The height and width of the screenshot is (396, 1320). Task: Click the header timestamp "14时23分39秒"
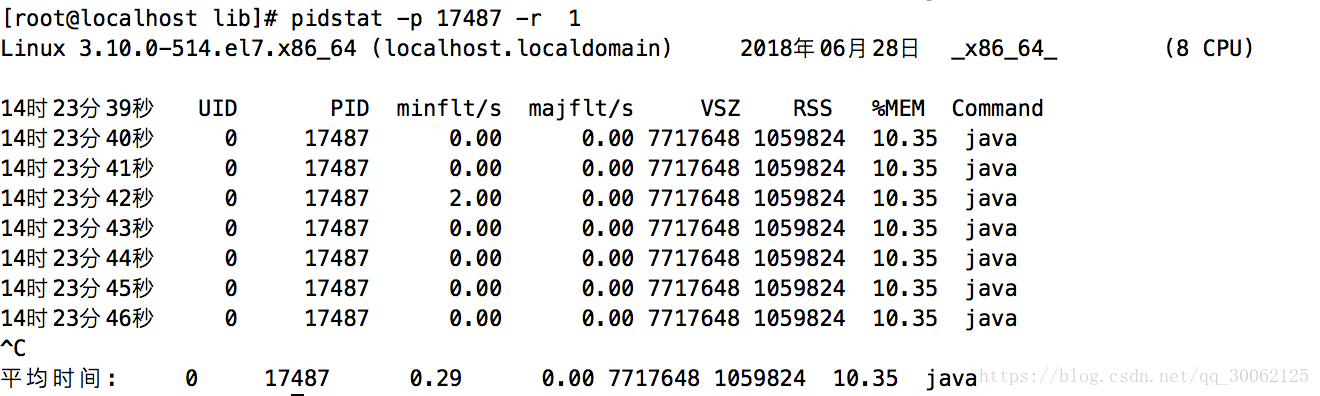point(77,108)
